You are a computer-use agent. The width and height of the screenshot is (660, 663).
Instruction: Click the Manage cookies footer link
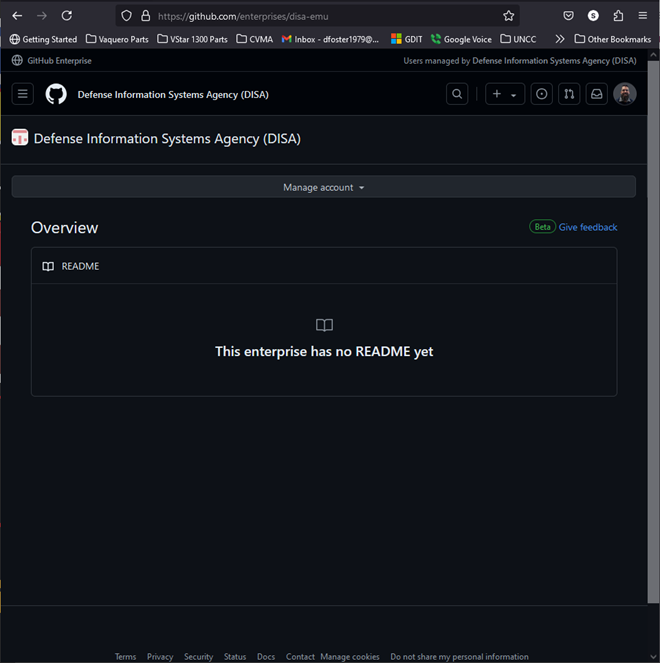(350, 657)
